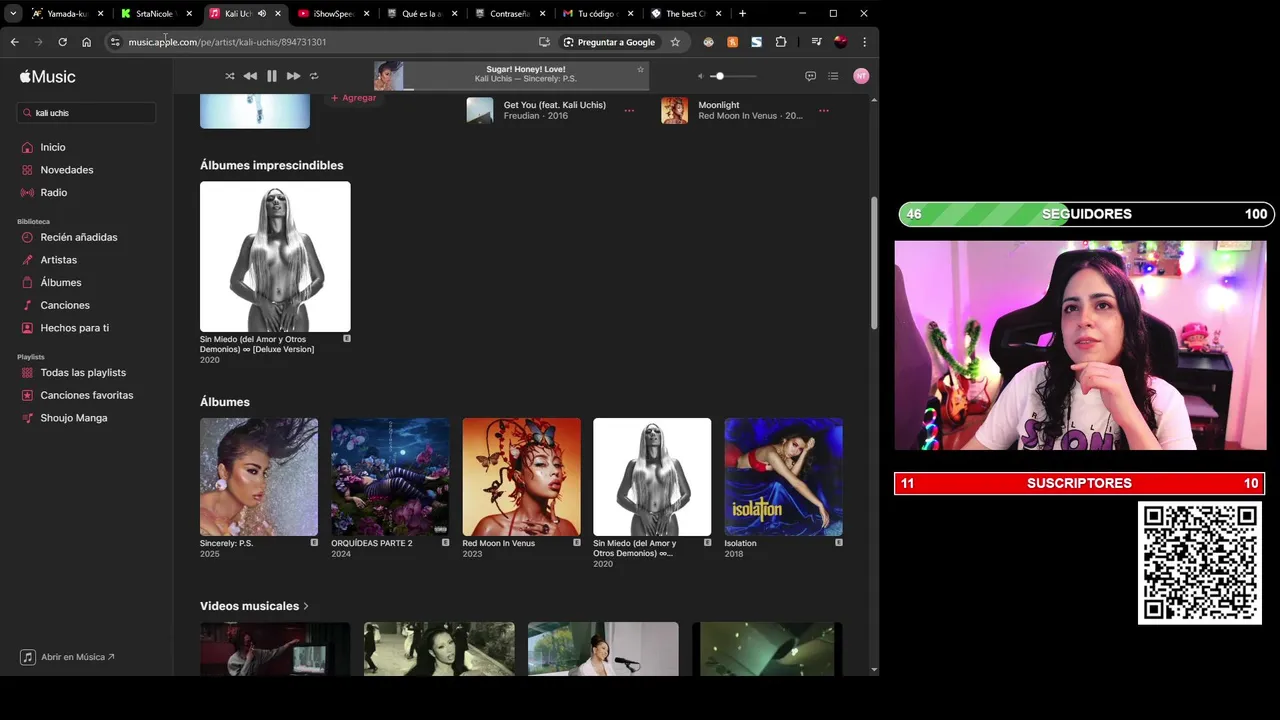This screenshot has height=720, width=1280.
Task: Open a new browser tab
Action: [742, 14]
